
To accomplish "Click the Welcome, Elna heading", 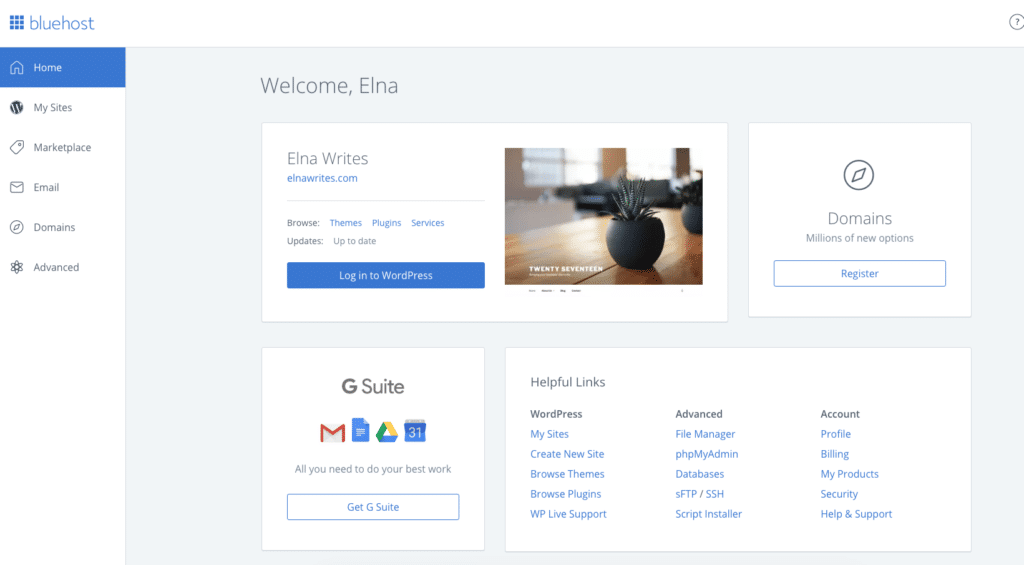I will point(329,86).
